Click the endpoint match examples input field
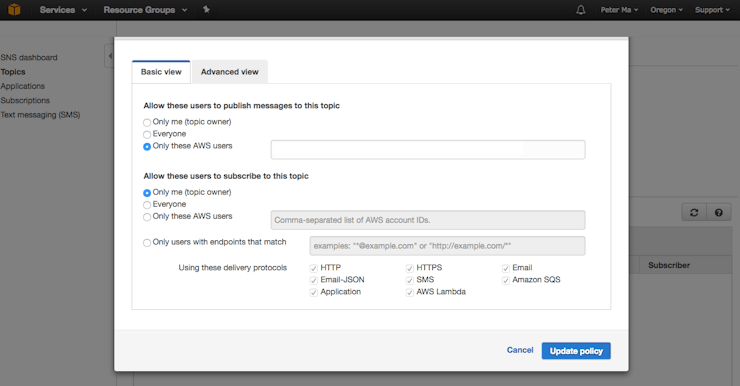This screenshot has width=740, height=386. coord(447,246)
